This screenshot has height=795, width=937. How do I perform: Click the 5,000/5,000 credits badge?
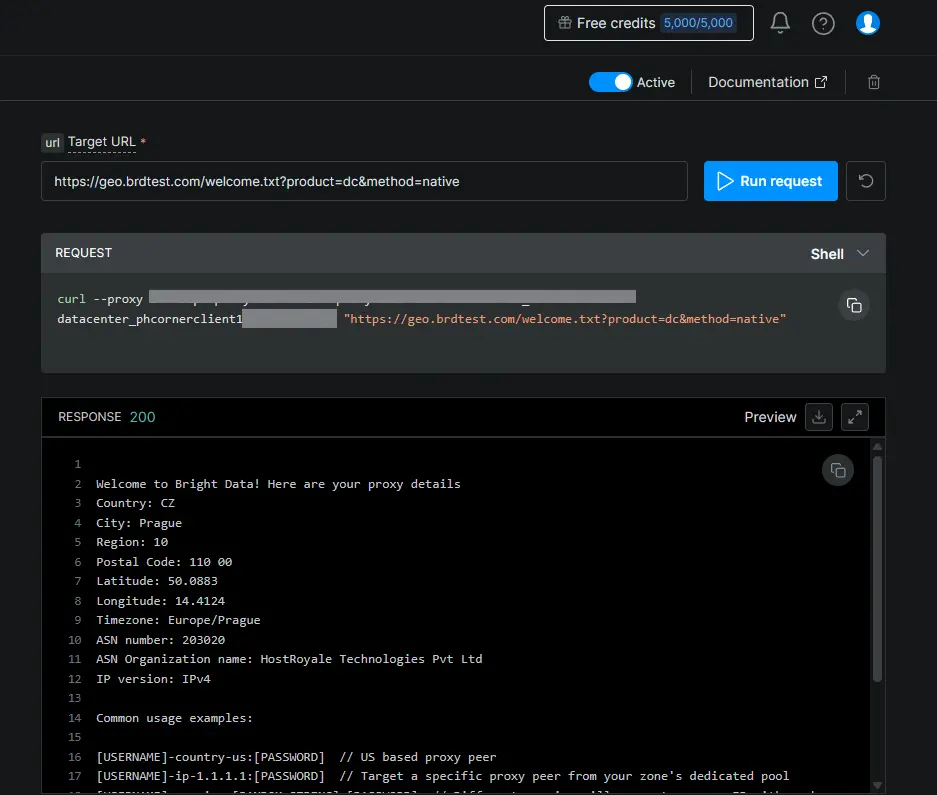(x=698, y=23)
